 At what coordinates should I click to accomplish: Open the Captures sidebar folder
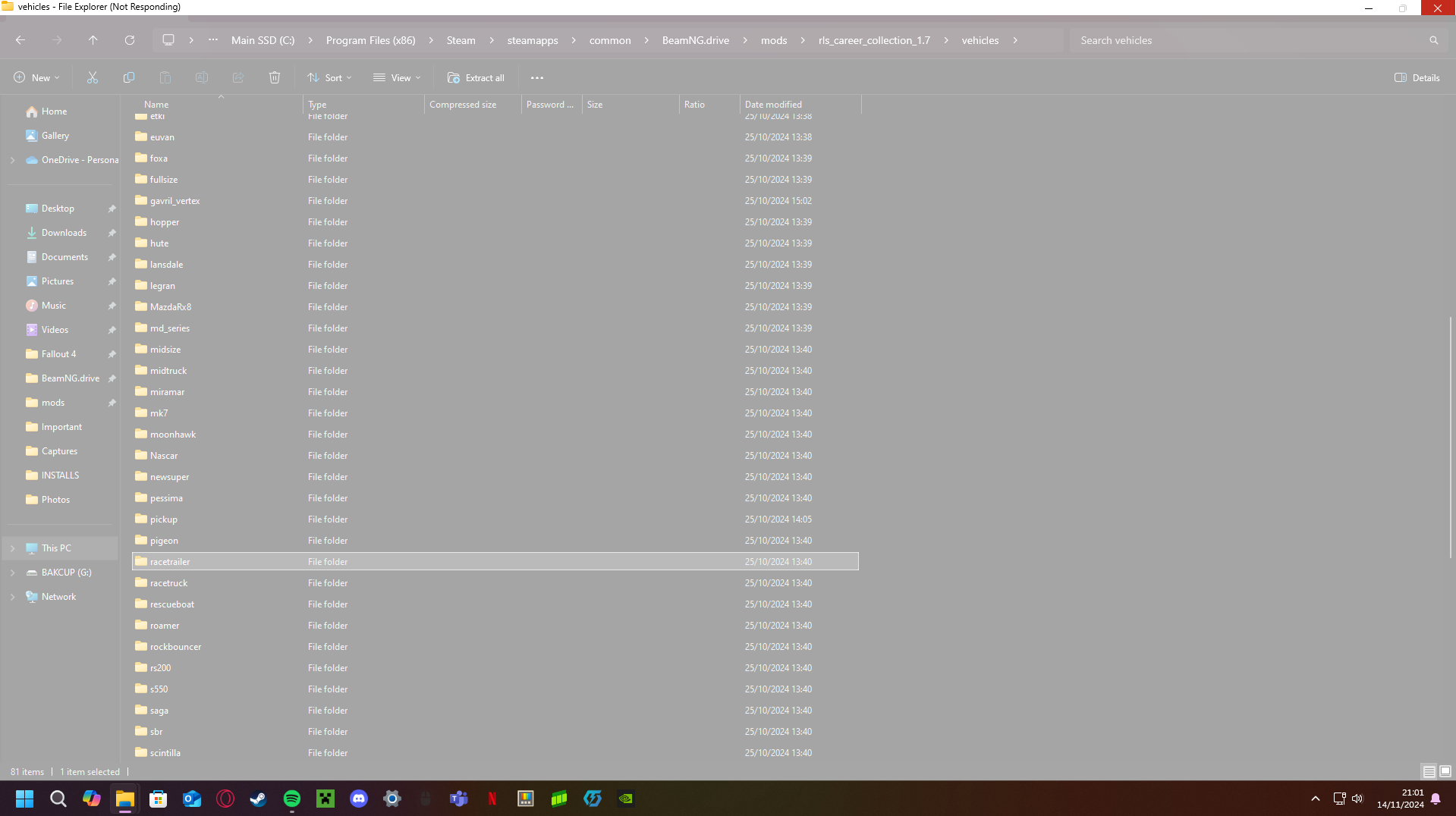click(59, 451)
